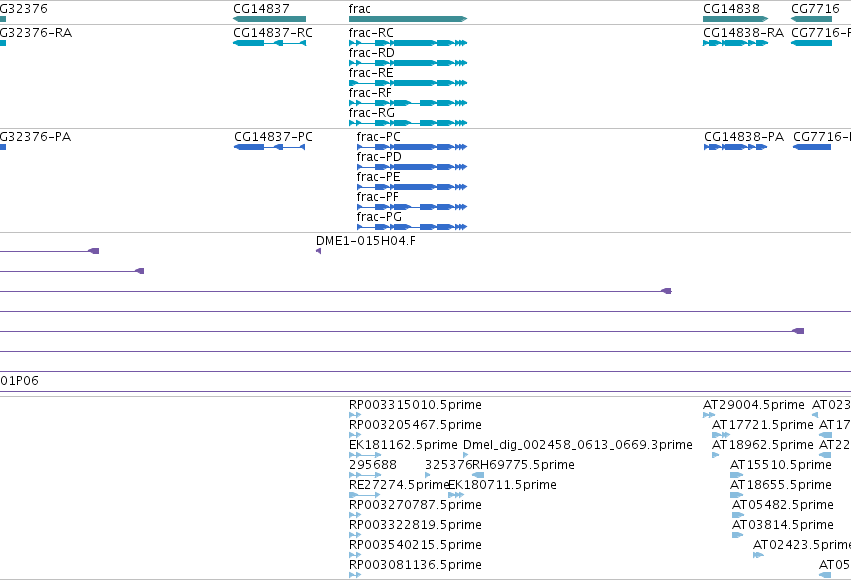Click the frac-PF CDS label
Image resolution: width=851 pixels, height=580 pixels.
[377, 196]
